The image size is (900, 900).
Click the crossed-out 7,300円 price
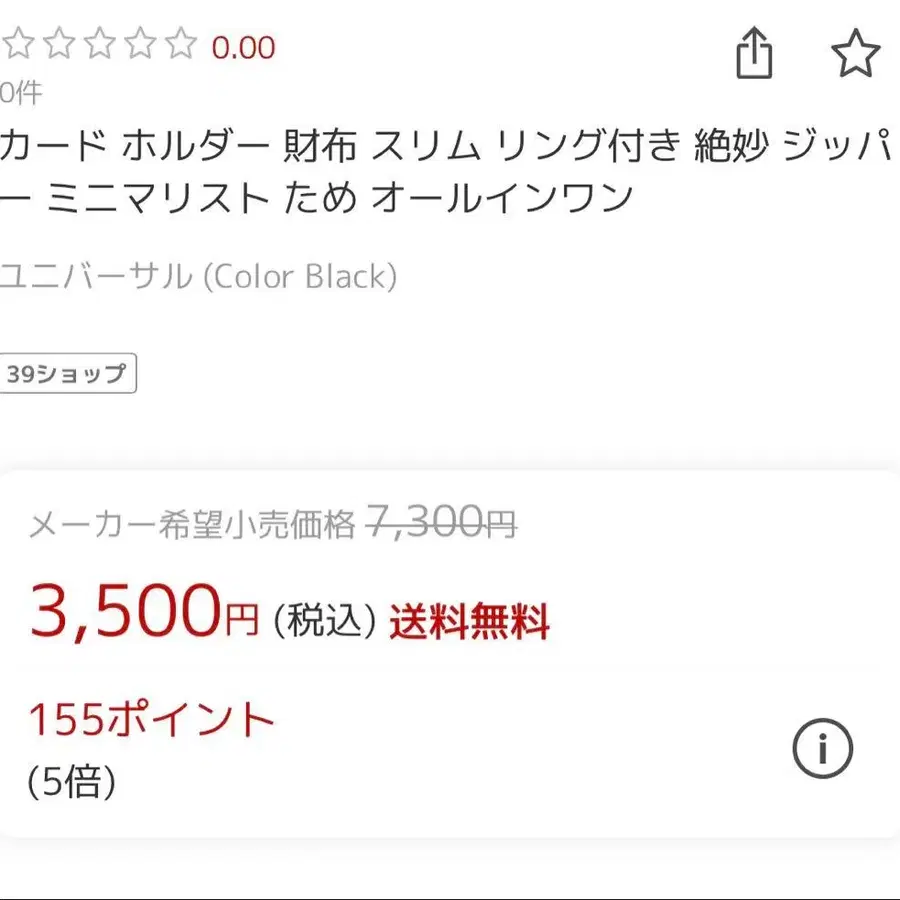[441, 522]
